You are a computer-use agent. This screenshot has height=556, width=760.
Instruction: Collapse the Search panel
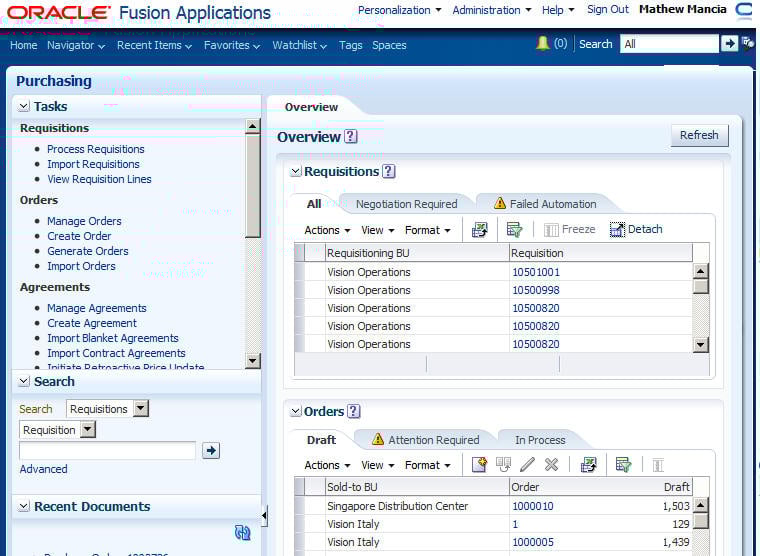coord(23,381)
